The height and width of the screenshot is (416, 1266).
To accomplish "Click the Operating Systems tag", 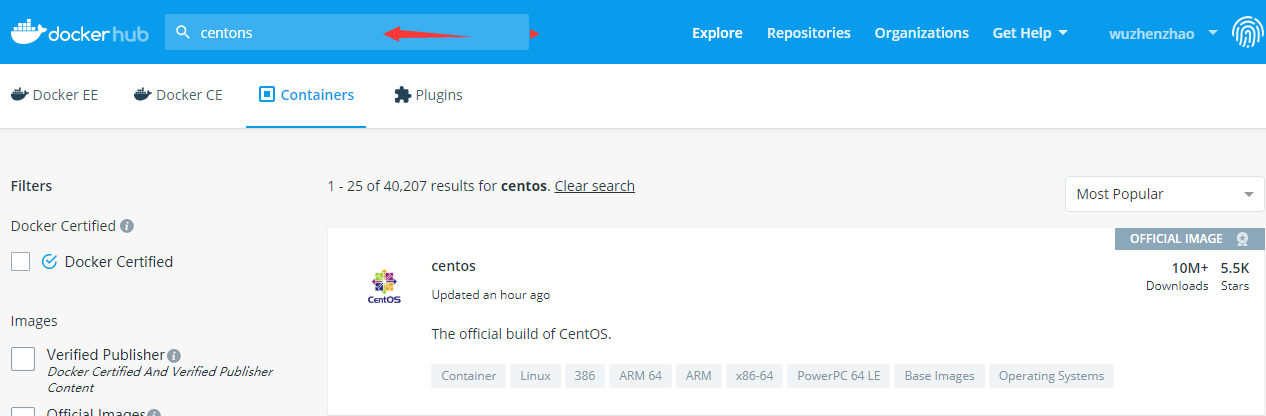I will click(1052, 376).
